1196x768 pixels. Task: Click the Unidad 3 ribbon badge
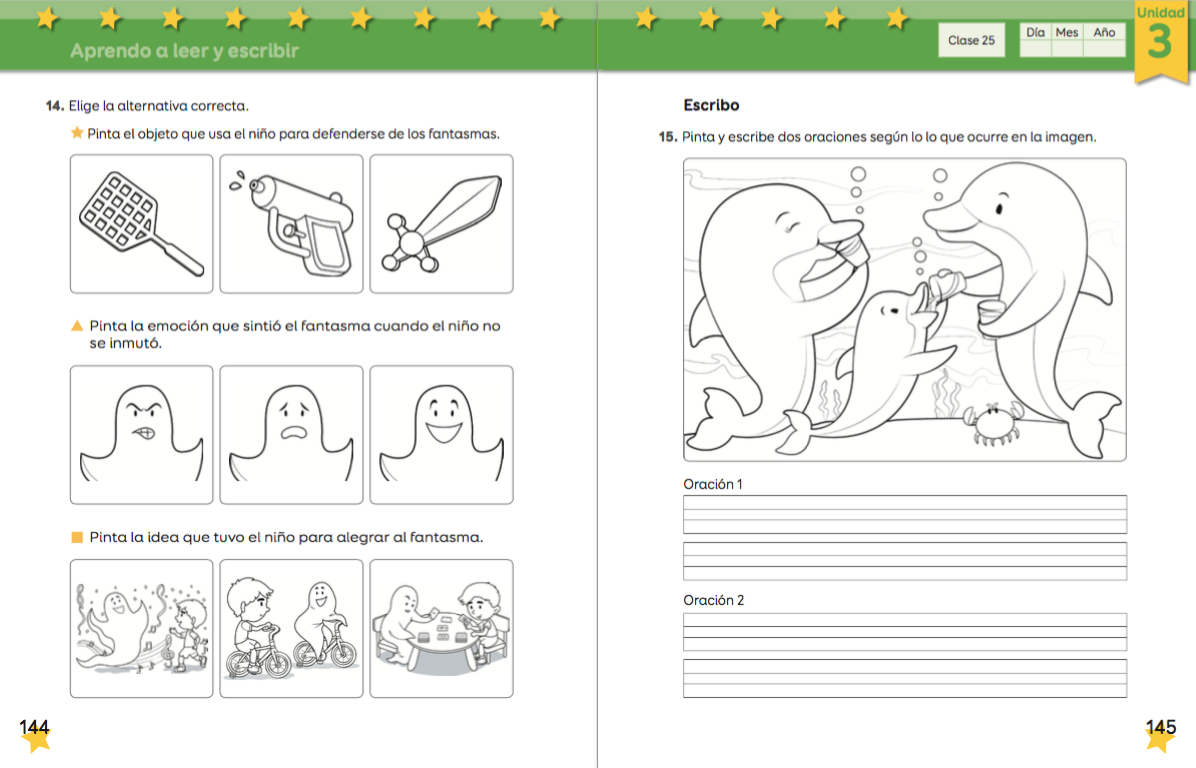1160,40
